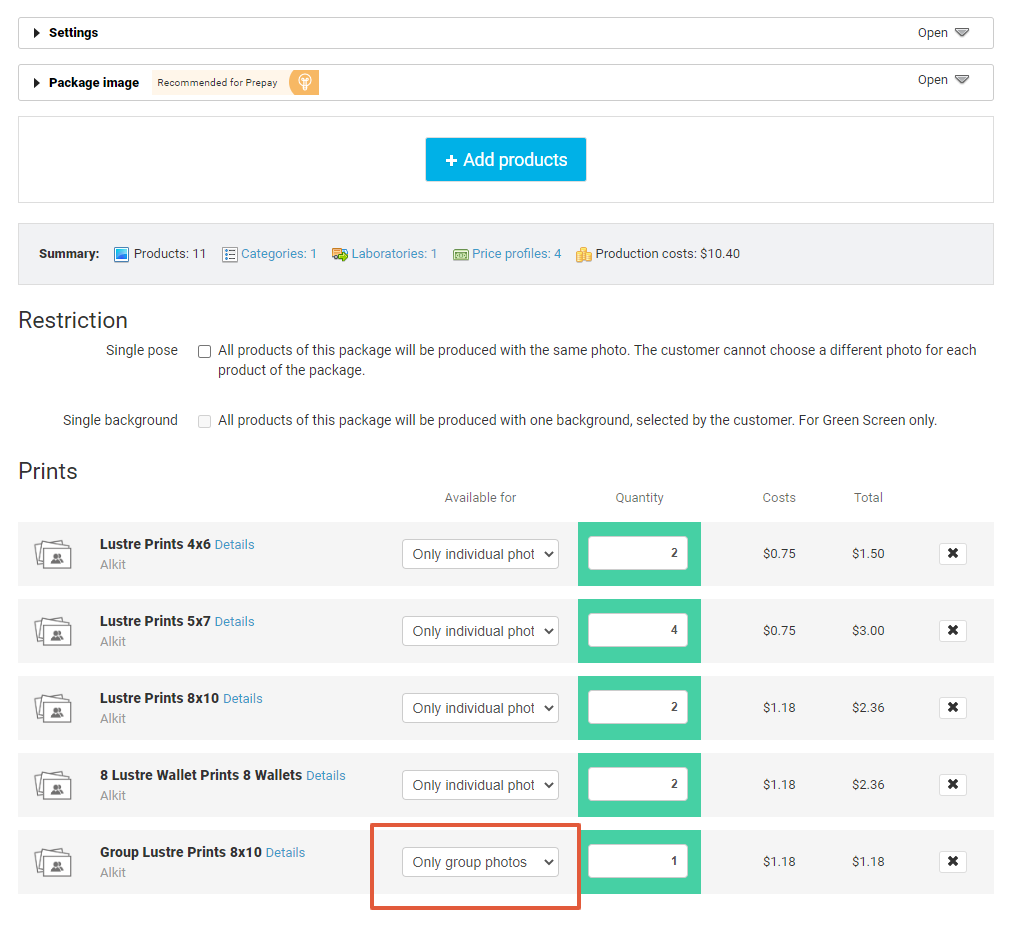The height and width of the screenshot is (928, 1018).
Task: Remove Group Lustre Prints 8x10 product
Action: (952, 862)
